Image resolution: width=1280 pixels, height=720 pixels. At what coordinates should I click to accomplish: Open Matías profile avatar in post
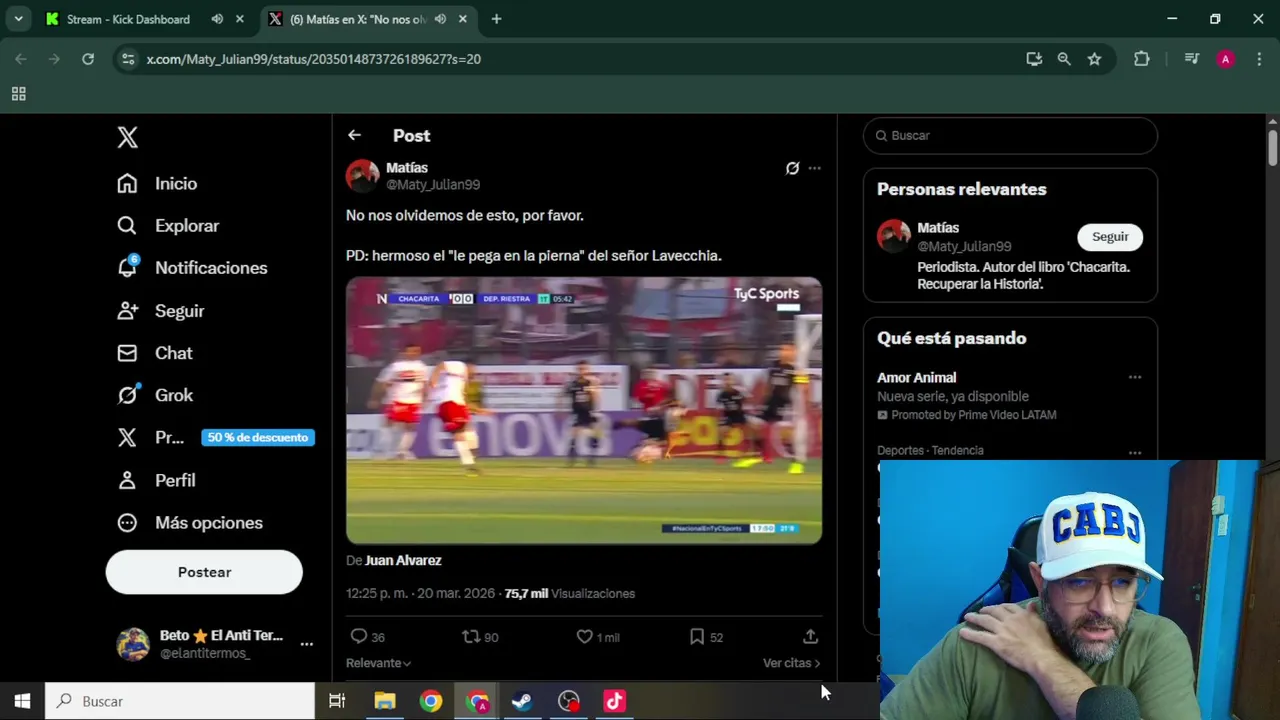pyautogui.click(x=363, y=176)
